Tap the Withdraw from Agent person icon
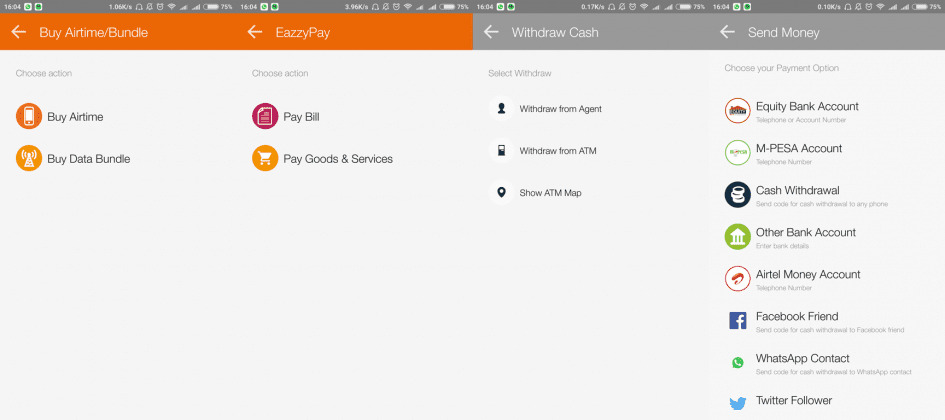Viewport: 945px width, 420px height. coord(501,108)
